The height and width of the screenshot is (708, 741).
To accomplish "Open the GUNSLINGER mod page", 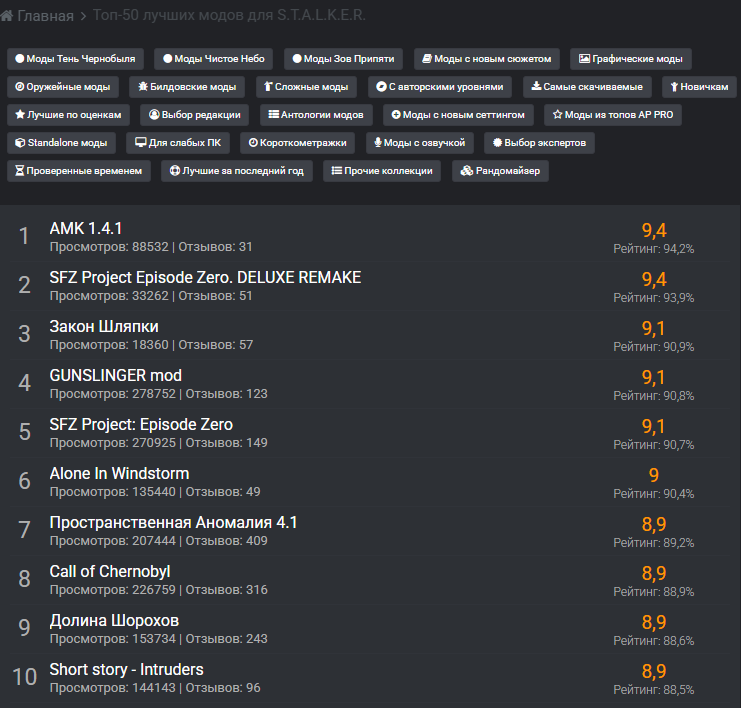I will (x=116, y=376).
